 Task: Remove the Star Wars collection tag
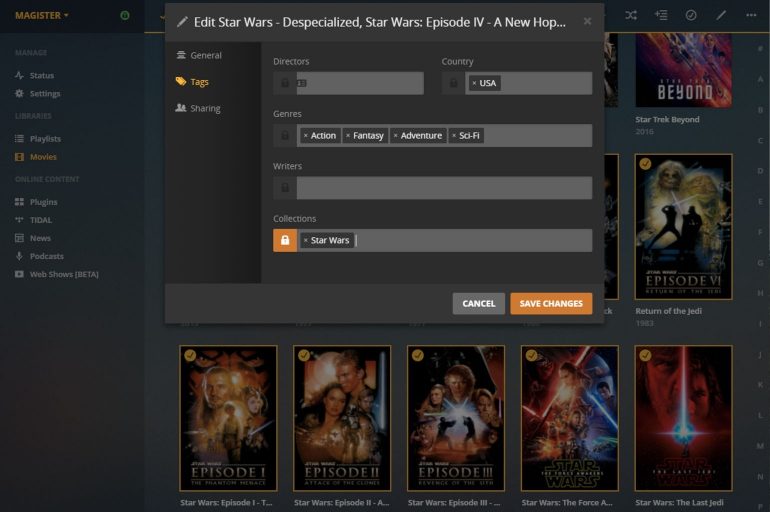pos(306,241)
